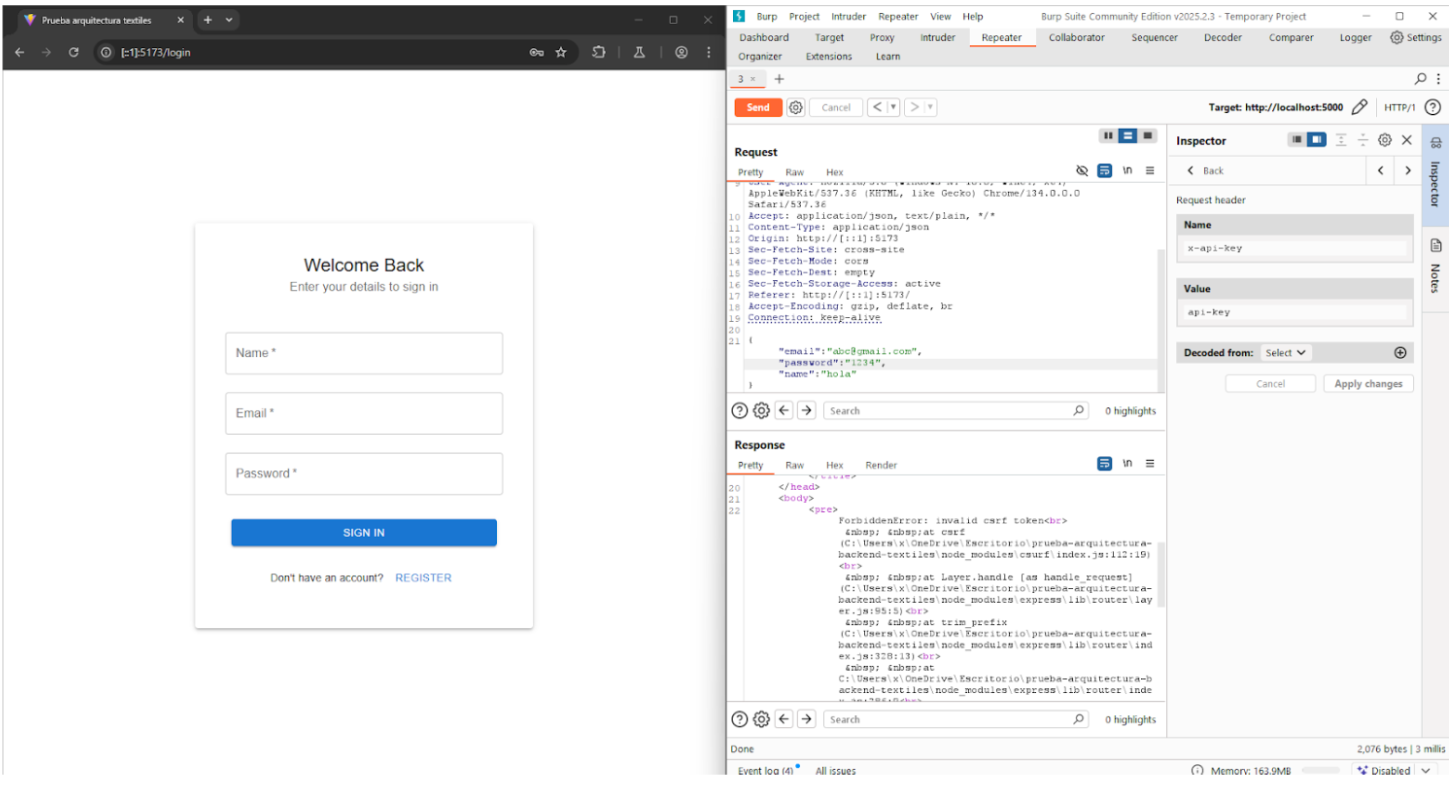Open Response message editor hamburger menu

[1150, 464]
